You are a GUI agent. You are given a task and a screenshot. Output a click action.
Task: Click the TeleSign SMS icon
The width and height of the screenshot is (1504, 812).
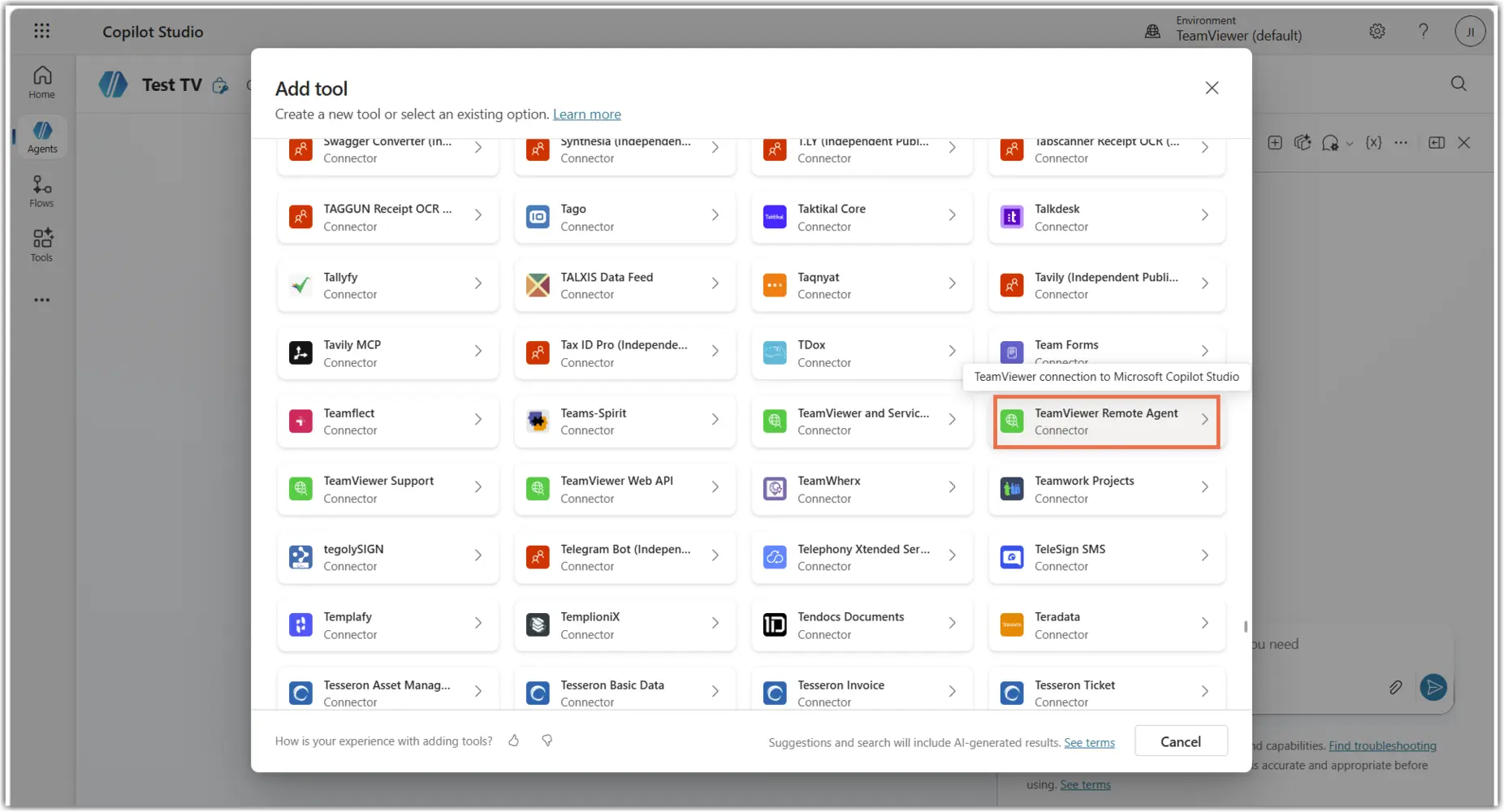click(x=1012, y=557)
